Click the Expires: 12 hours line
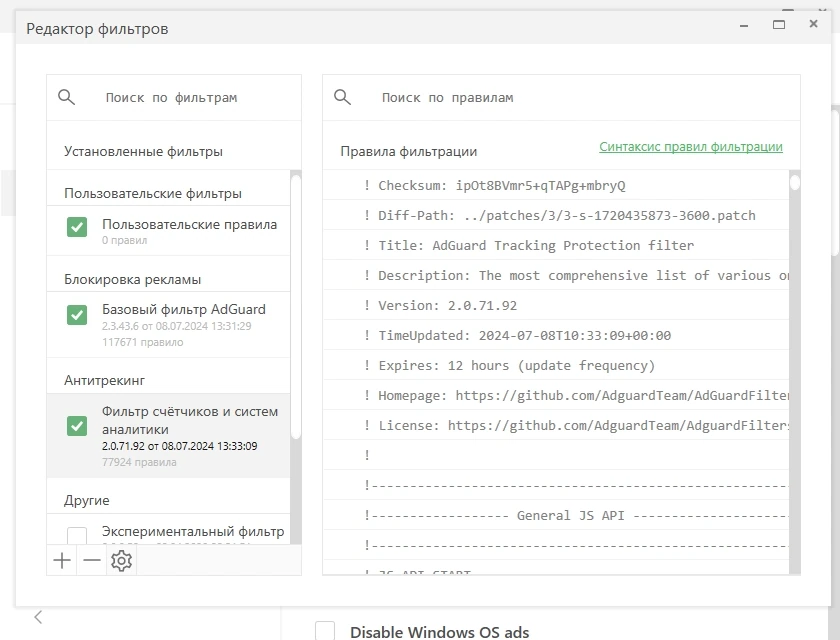Viewport: 840px width, 640px height. (x=556, y=365)
